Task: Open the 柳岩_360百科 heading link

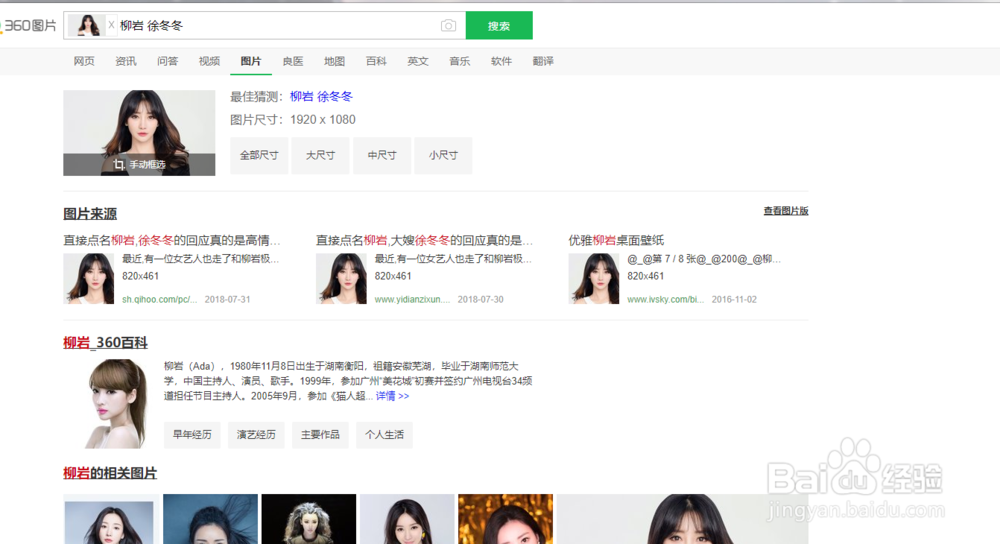Action: pos(105,342)
